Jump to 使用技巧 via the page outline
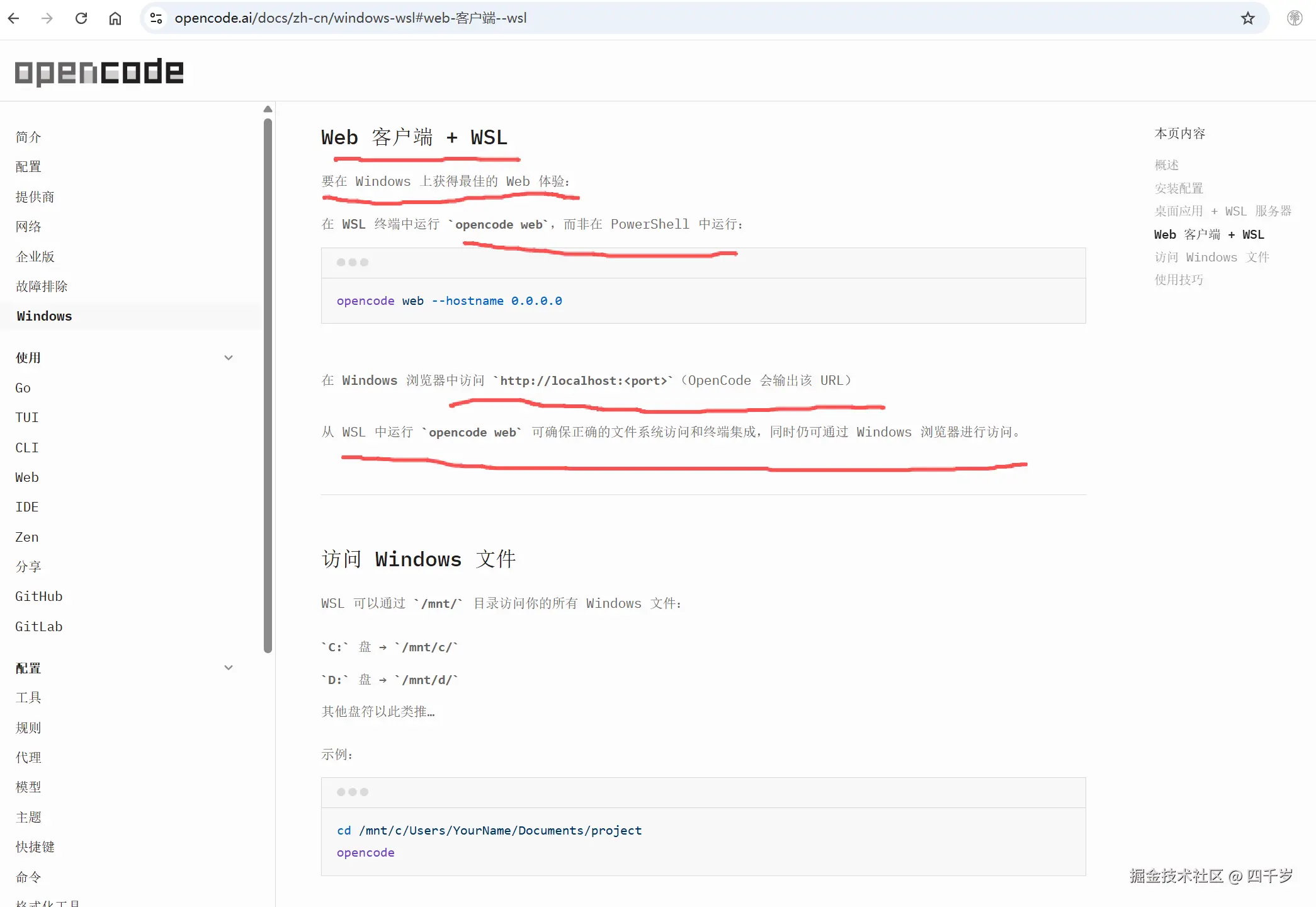Image resolution: width=1316 pixels, height=907 pixels. (x=1178, y=280)
